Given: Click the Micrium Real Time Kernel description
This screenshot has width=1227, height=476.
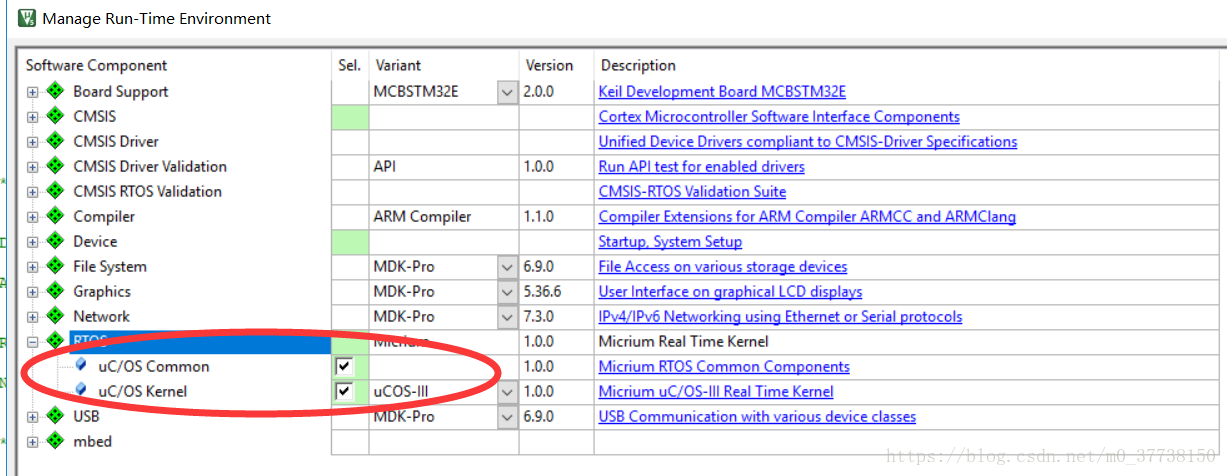Looking at the screenshot, I should pyautogui.click(x=683, y=341).
